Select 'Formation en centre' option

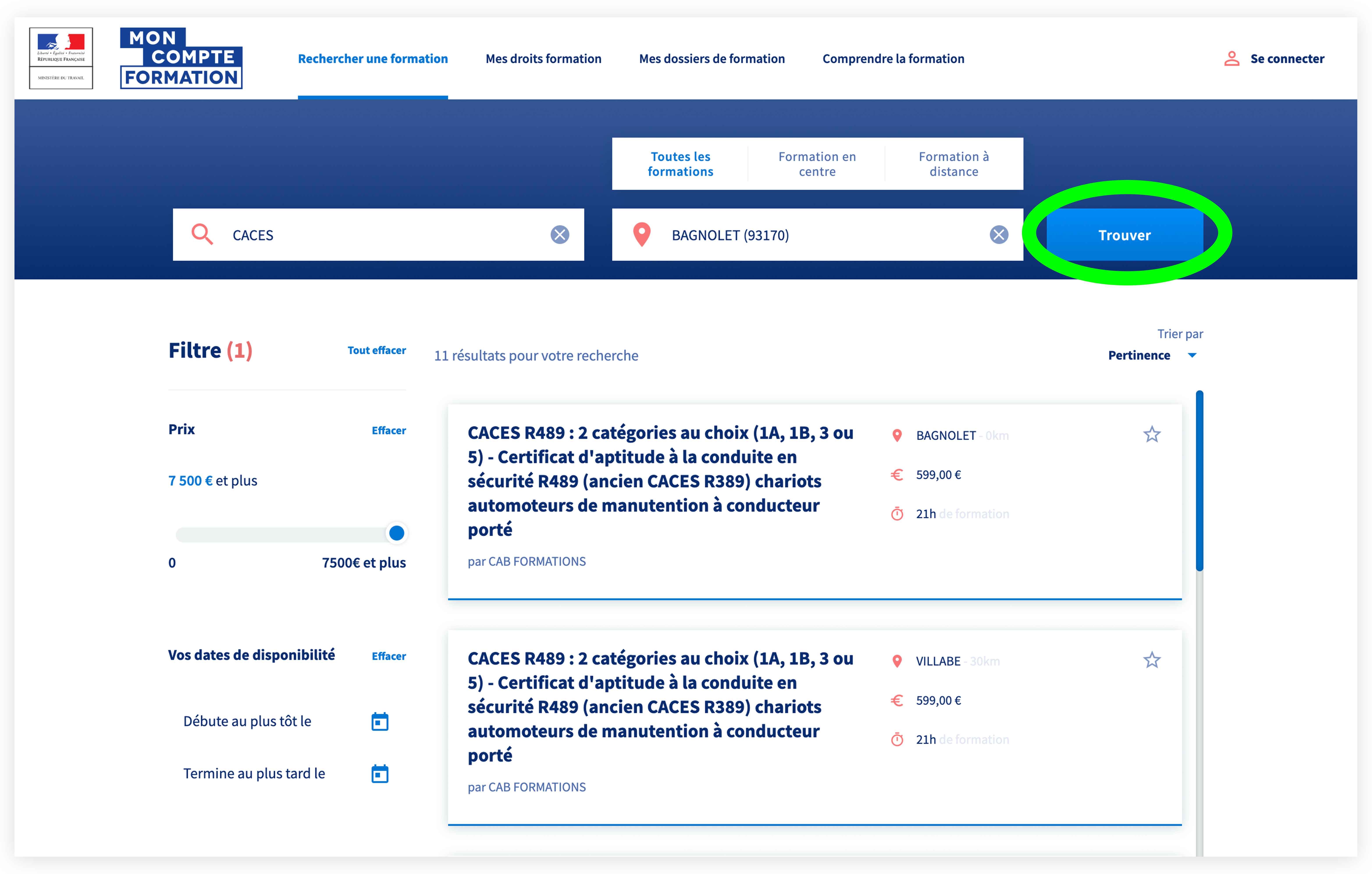(817, 164)
